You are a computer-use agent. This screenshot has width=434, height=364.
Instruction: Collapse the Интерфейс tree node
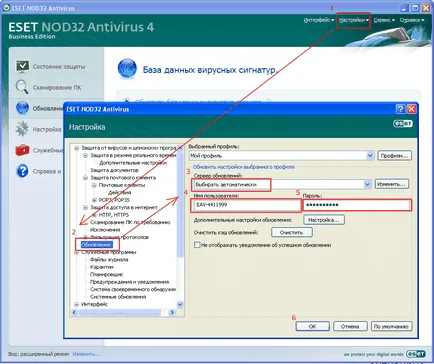(x=77, y=304)
